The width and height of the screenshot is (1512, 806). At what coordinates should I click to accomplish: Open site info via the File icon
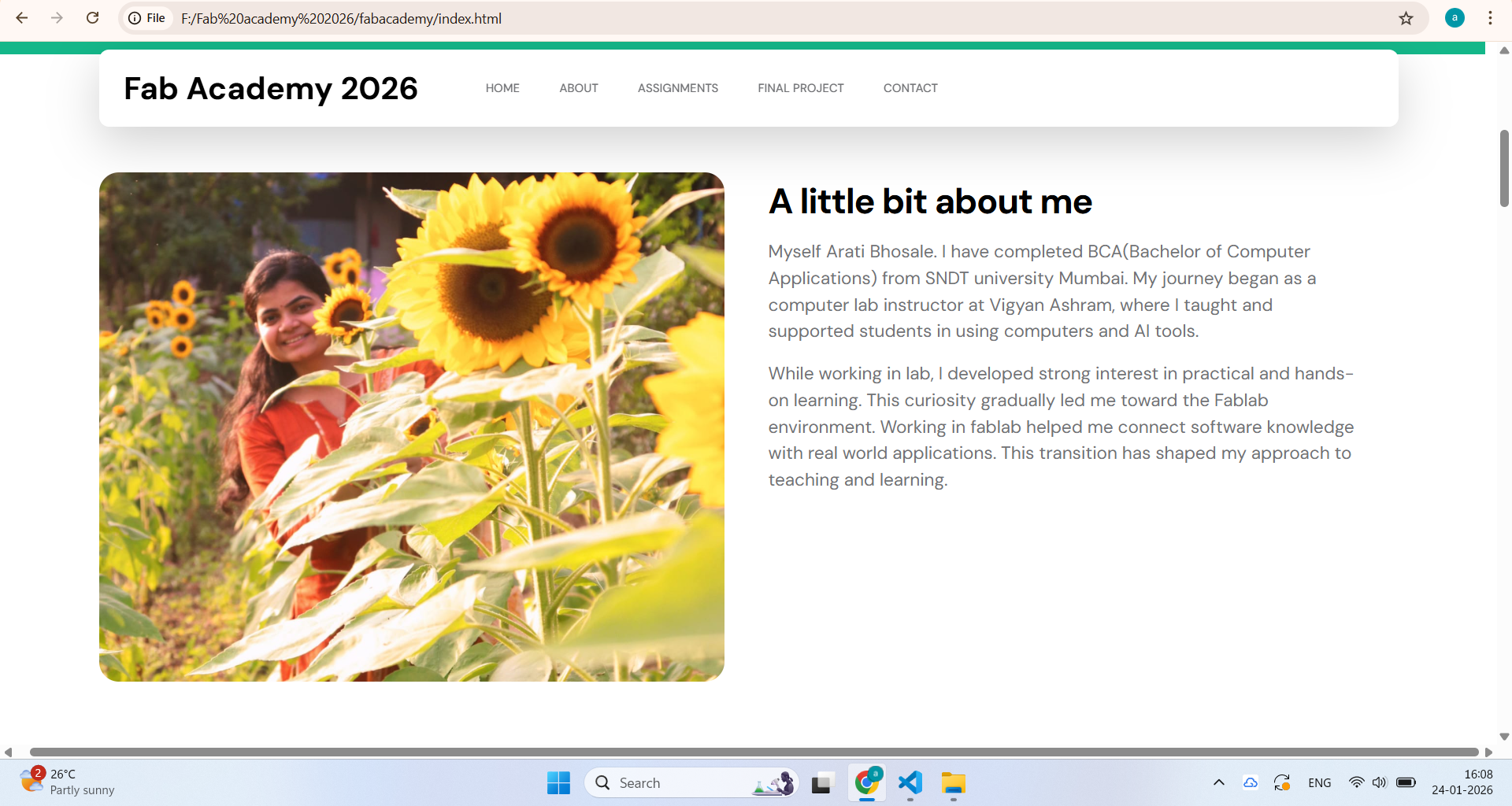point(147,18)
